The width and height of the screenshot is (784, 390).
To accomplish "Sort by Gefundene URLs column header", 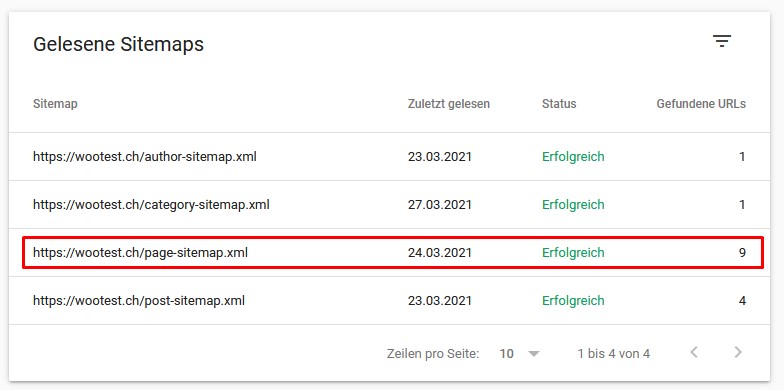I will pos(701,104).
